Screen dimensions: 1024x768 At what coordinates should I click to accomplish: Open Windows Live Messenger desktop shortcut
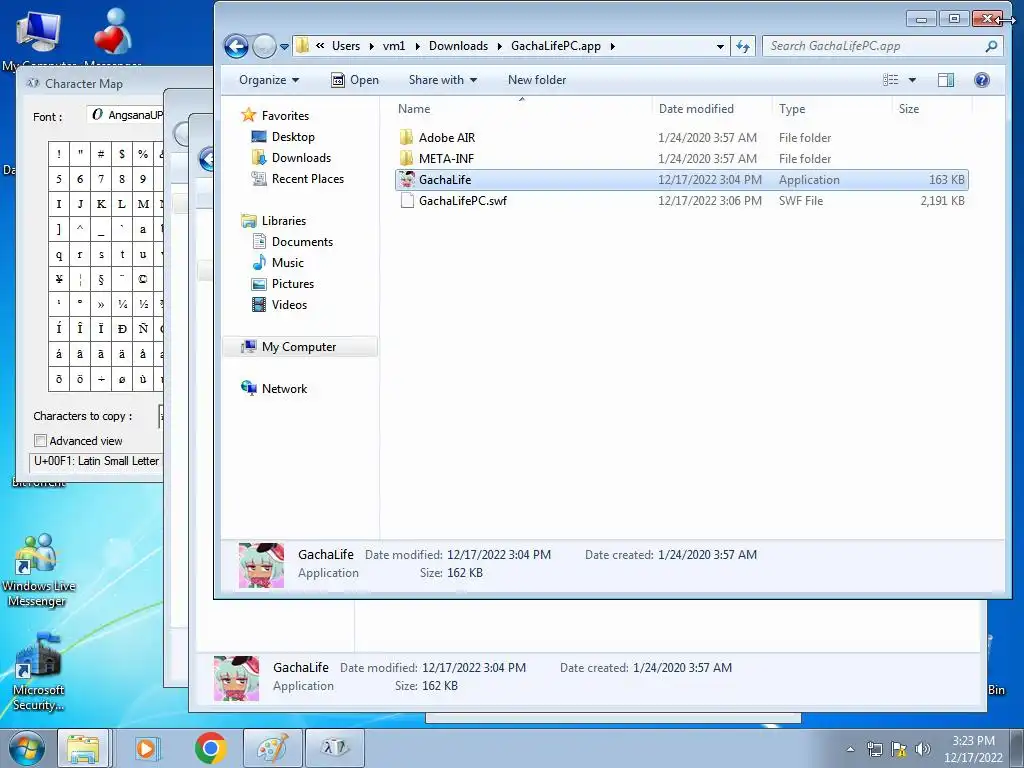39,571
